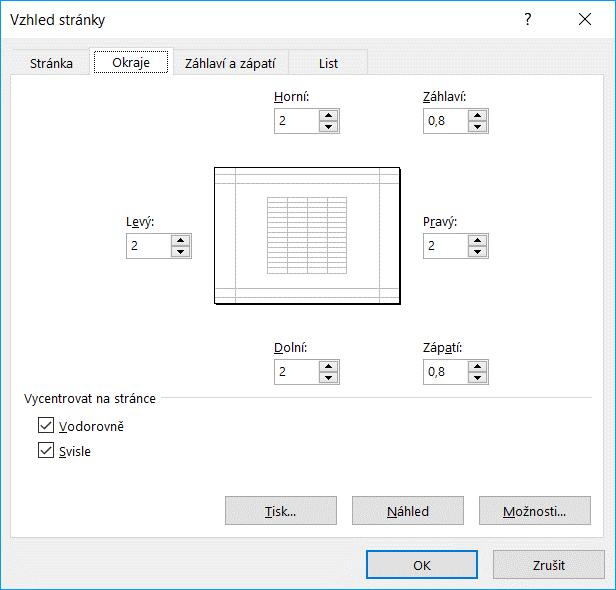Viewport: 616px width, 590px height.
Task: Switch to the Stránka tab
Action: pyautogui.click(x=51, y=63)
